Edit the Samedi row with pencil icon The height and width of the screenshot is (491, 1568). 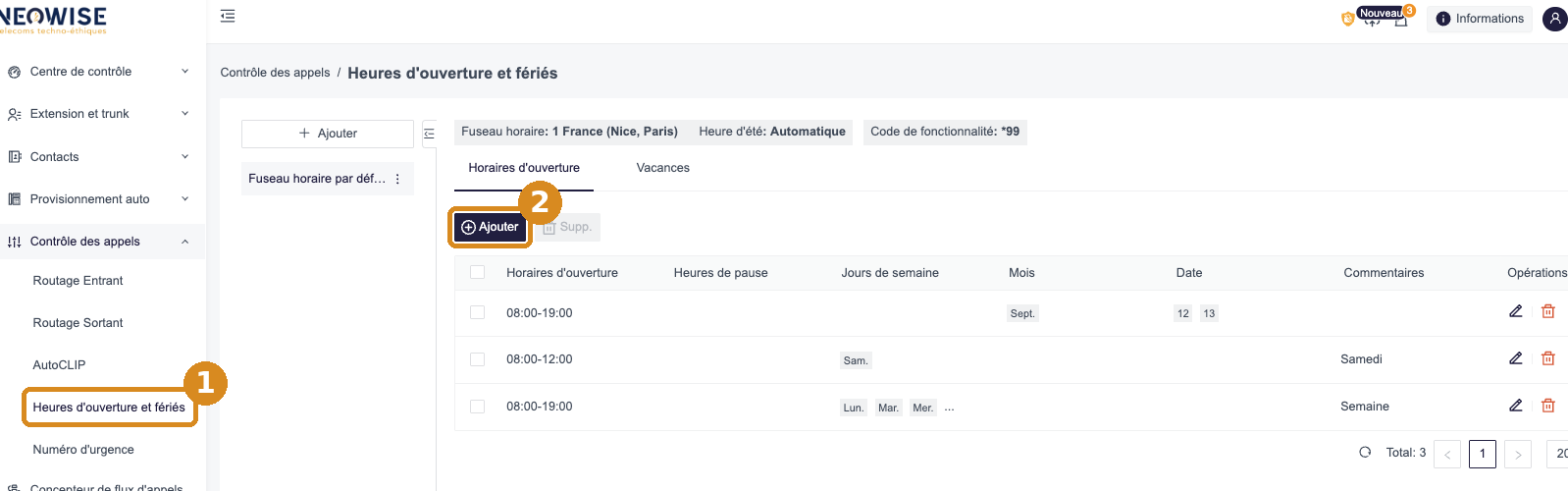[1515, 358]
